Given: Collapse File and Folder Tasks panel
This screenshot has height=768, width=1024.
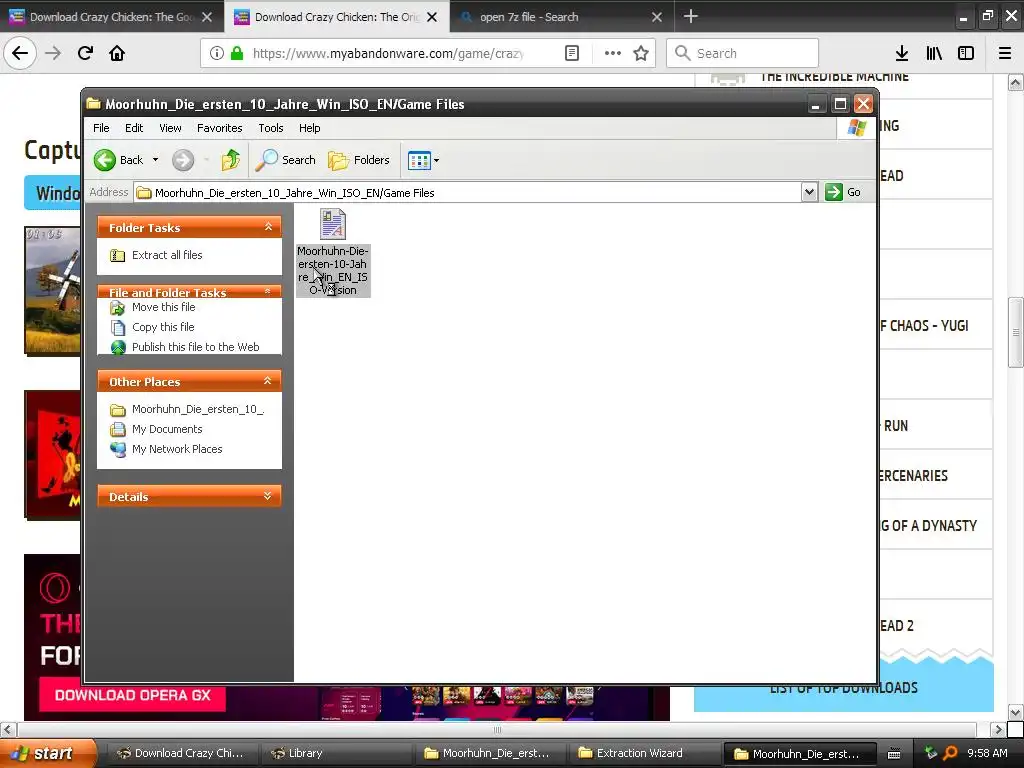Looking at the screenshot, I should 268,291.
